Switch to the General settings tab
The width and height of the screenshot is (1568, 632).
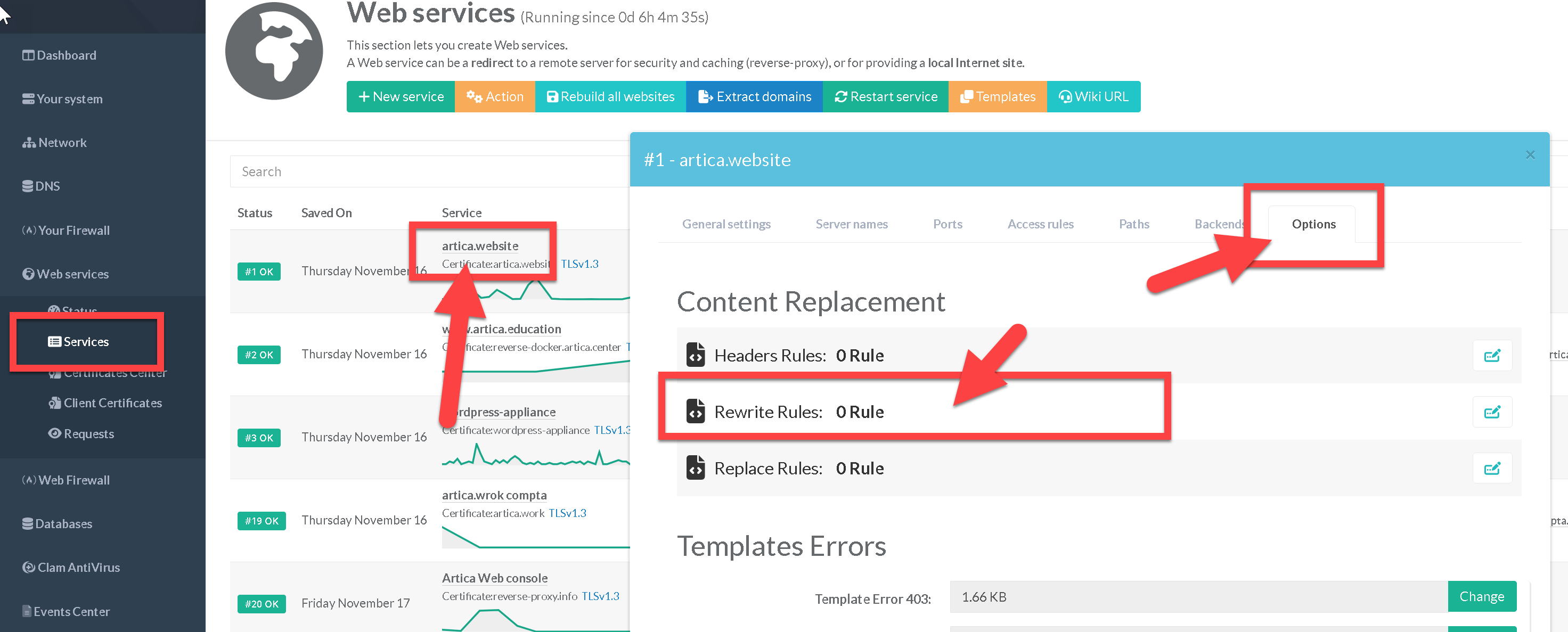[725, 225]
